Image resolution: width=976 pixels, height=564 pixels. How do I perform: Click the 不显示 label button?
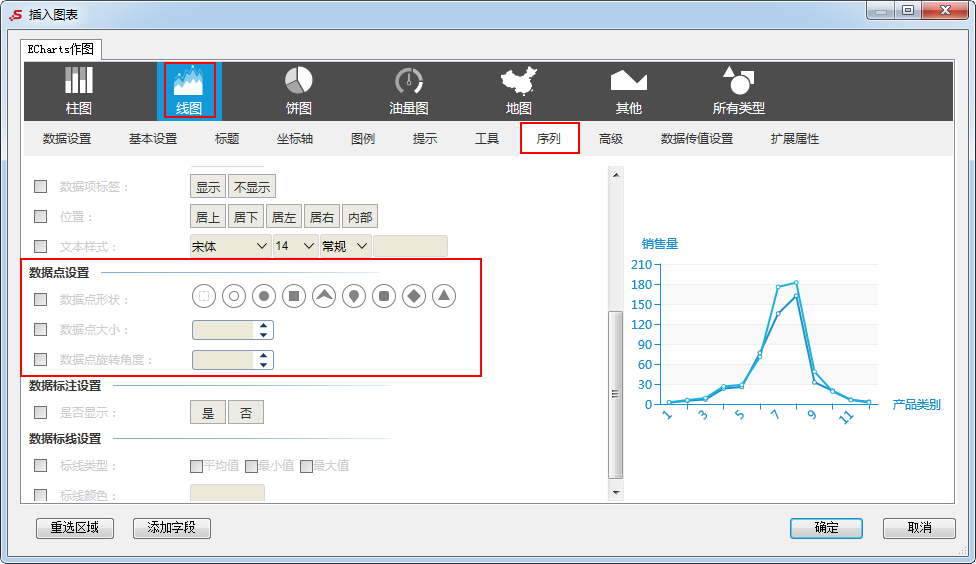coord(252,187)
